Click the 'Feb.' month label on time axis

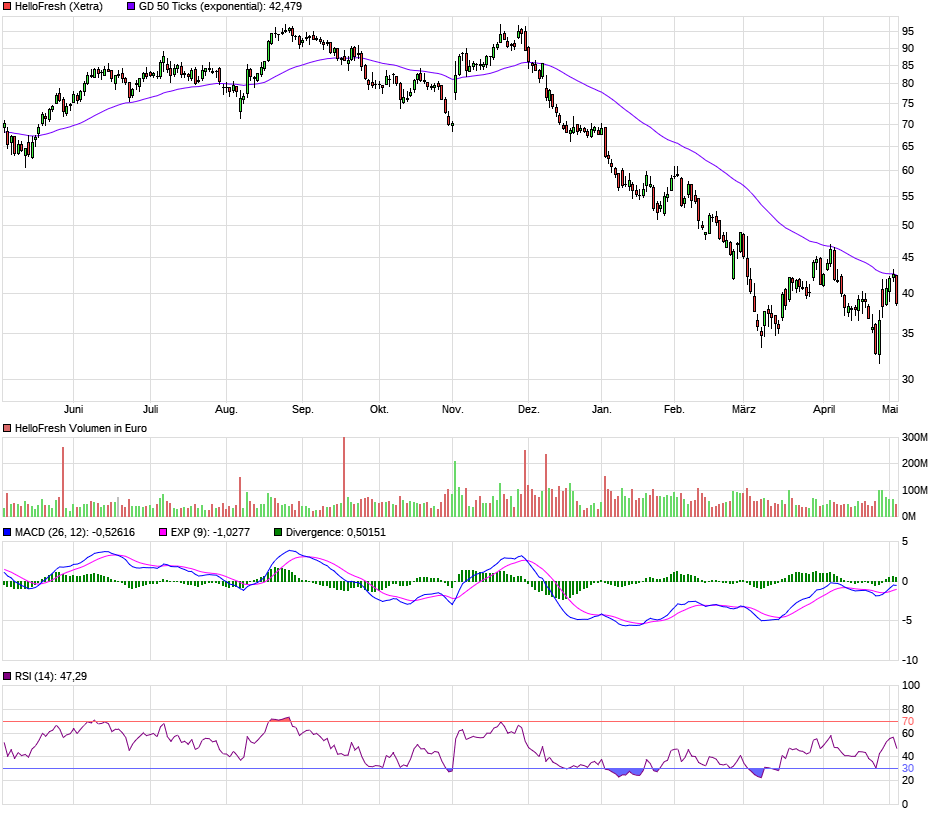(x=674, y=409)
